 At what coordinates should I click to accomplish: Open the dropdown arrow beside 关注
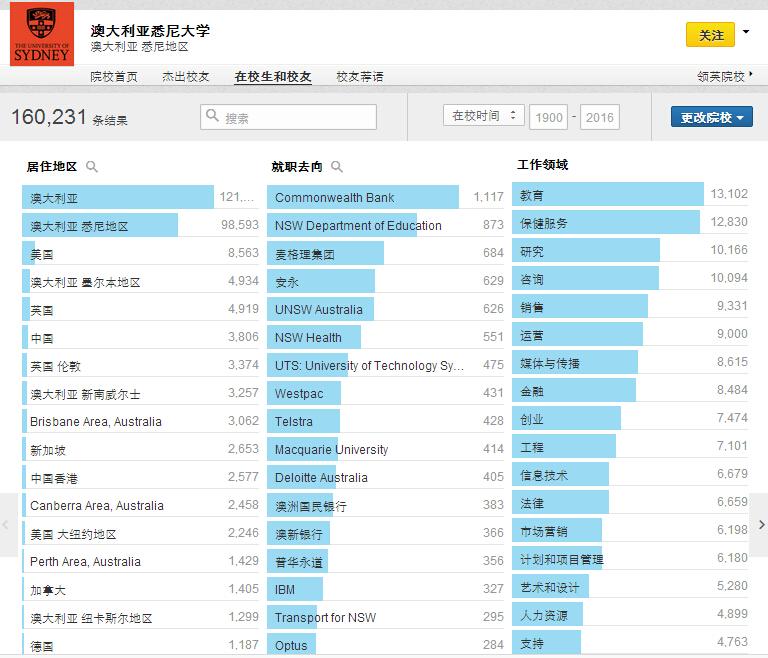pos(745,32)
